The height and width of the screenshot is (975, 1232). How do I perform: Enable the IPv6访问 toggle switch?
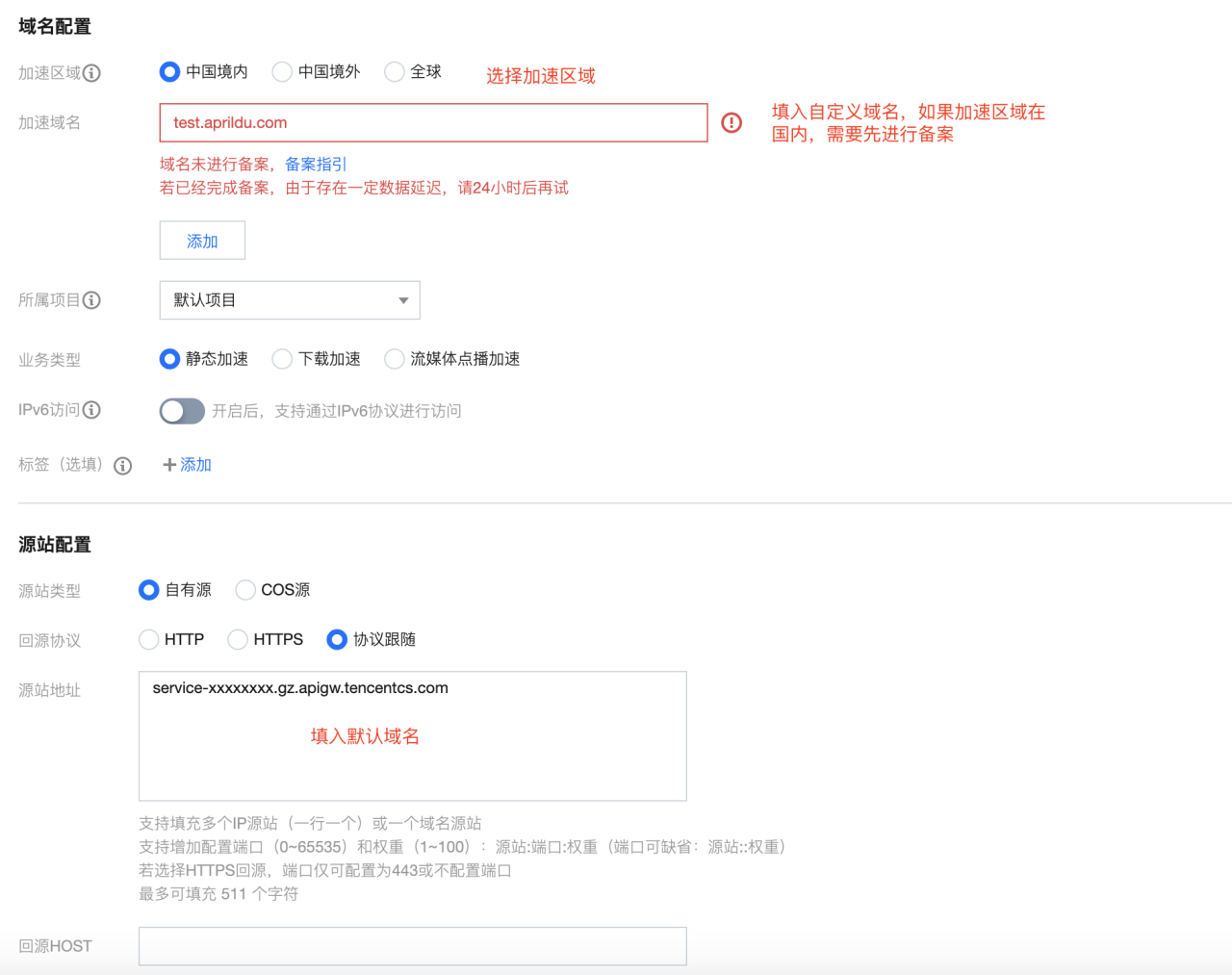[x=182, y=411]
